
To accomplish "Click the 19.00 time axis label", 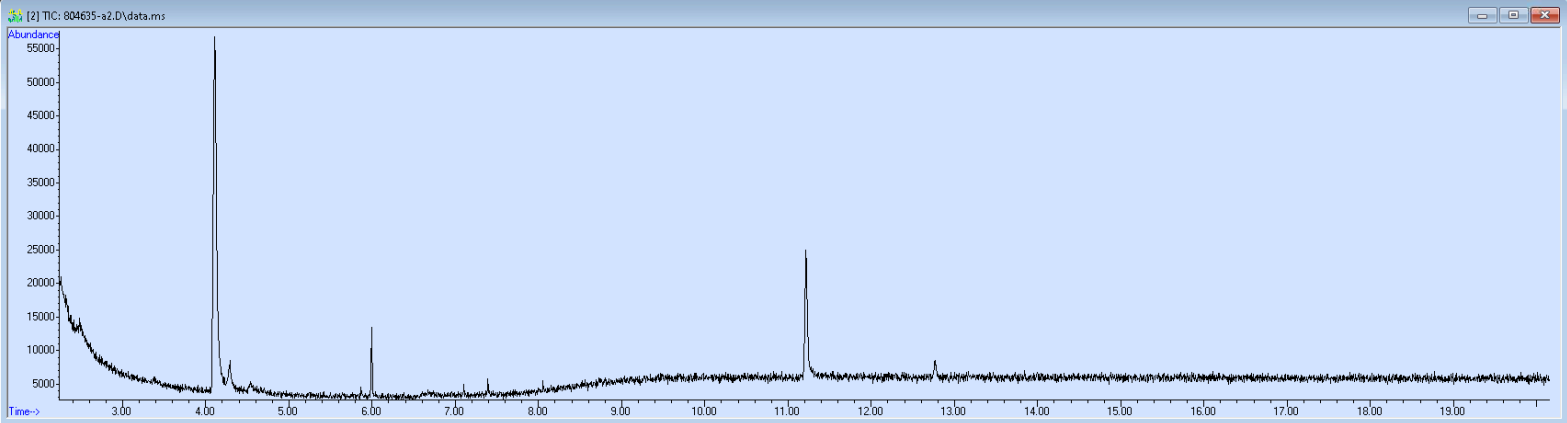I will [1452, 411].
